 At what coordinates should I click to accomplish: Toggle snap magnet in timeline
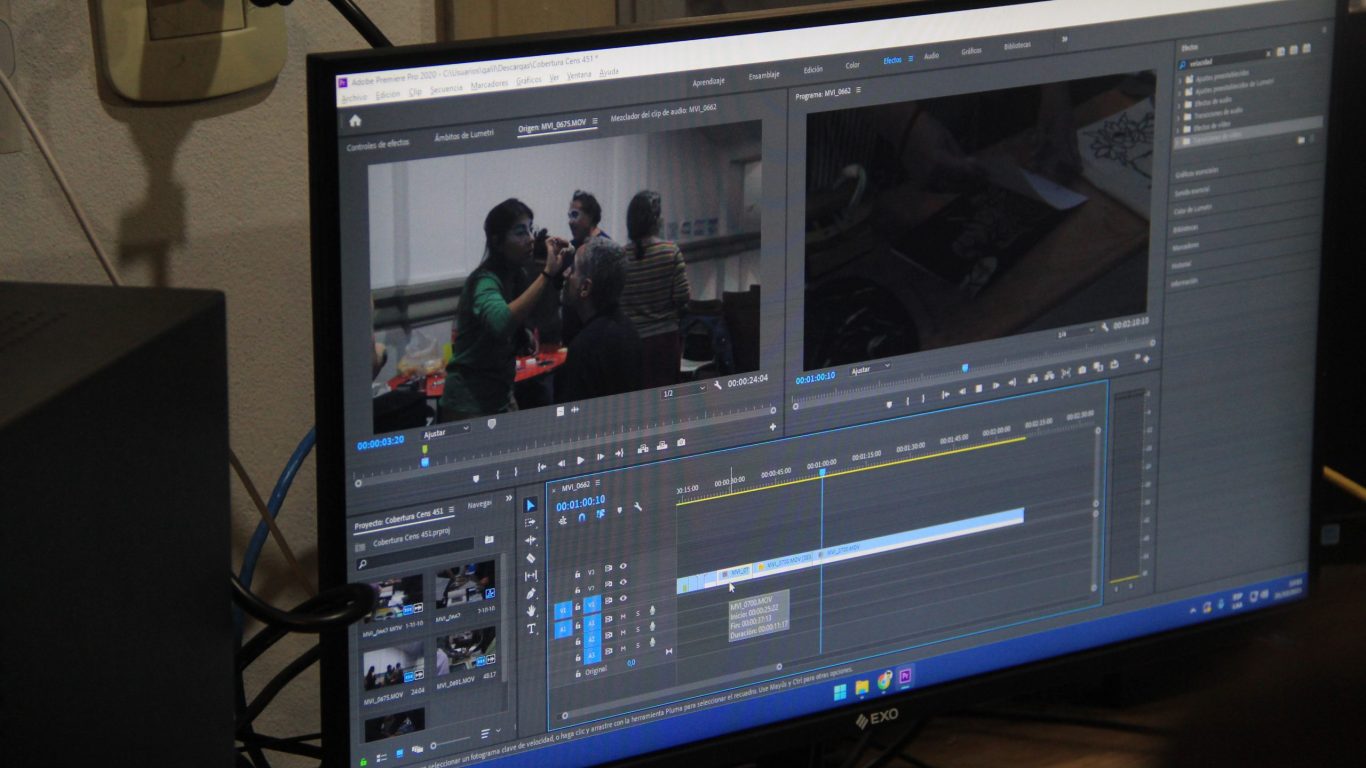(x=582, y=517)
